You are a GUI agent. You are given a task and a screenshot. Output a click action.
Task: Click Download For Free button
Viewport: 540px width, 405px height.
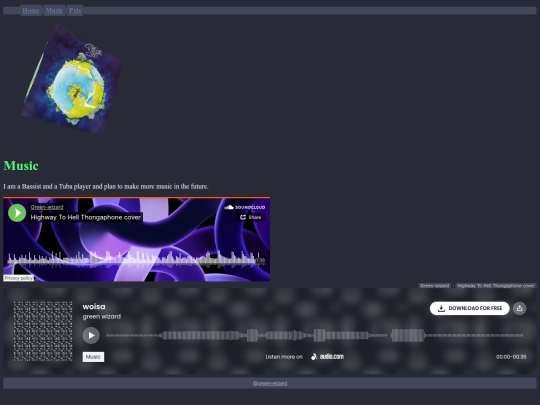470,308
